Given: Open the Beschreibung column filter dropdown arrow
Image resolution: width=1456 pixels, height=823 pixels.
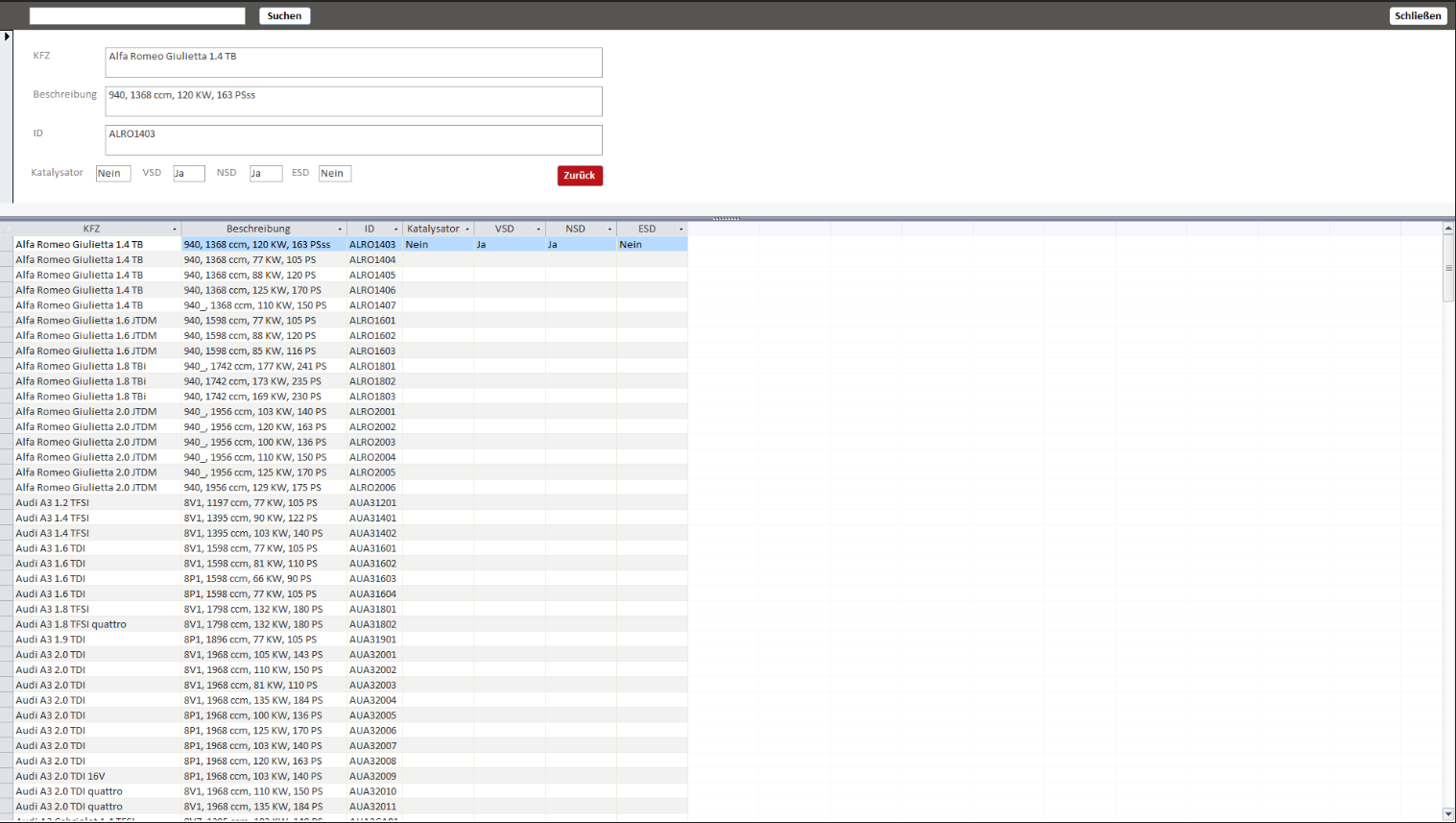Looking at the screenshot, I should point(340,230).
